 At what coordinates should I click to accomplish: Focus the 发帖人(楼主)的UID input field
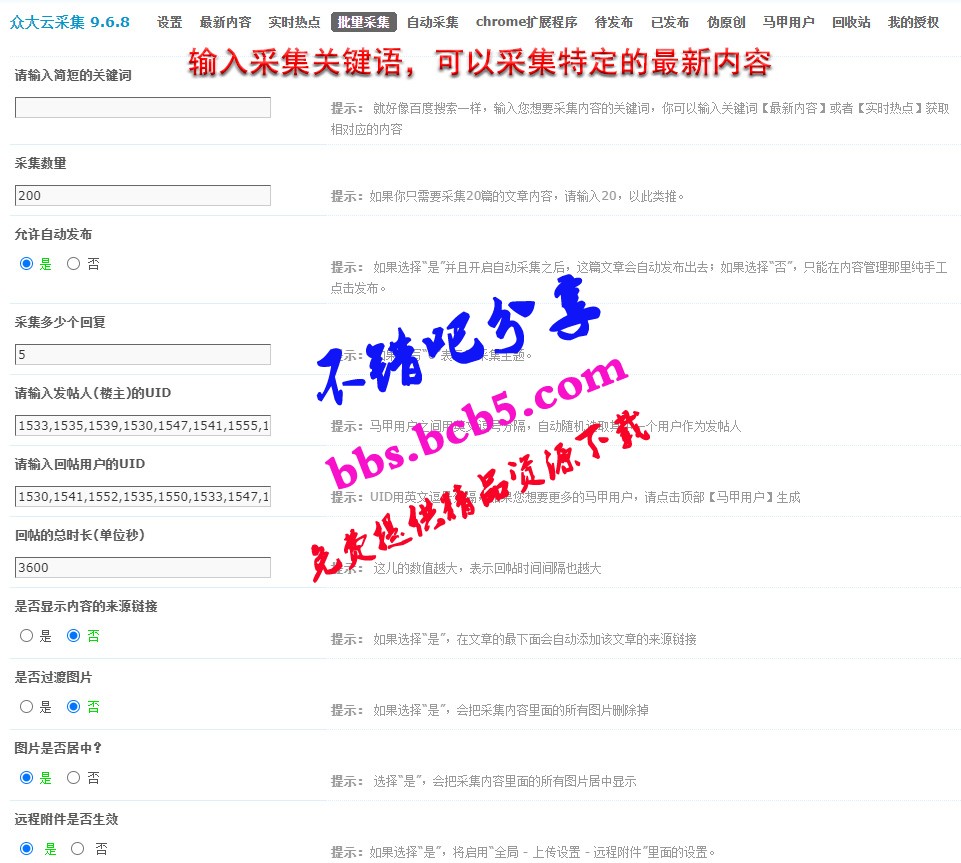143,425
